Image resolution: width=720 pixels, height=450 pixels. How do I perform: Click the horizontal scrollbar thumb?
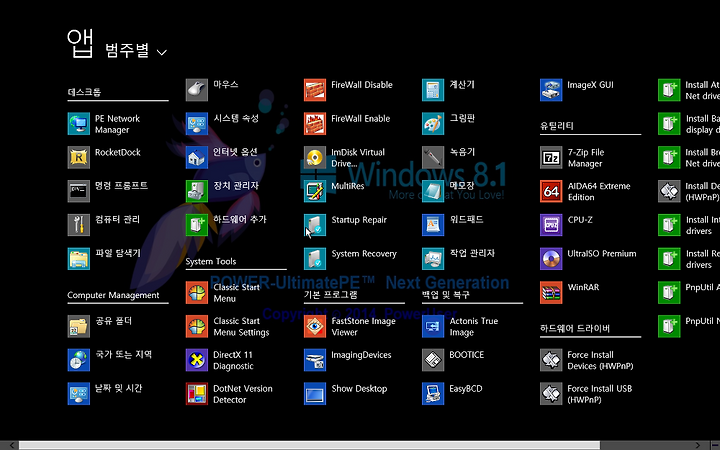pos(309,445)
